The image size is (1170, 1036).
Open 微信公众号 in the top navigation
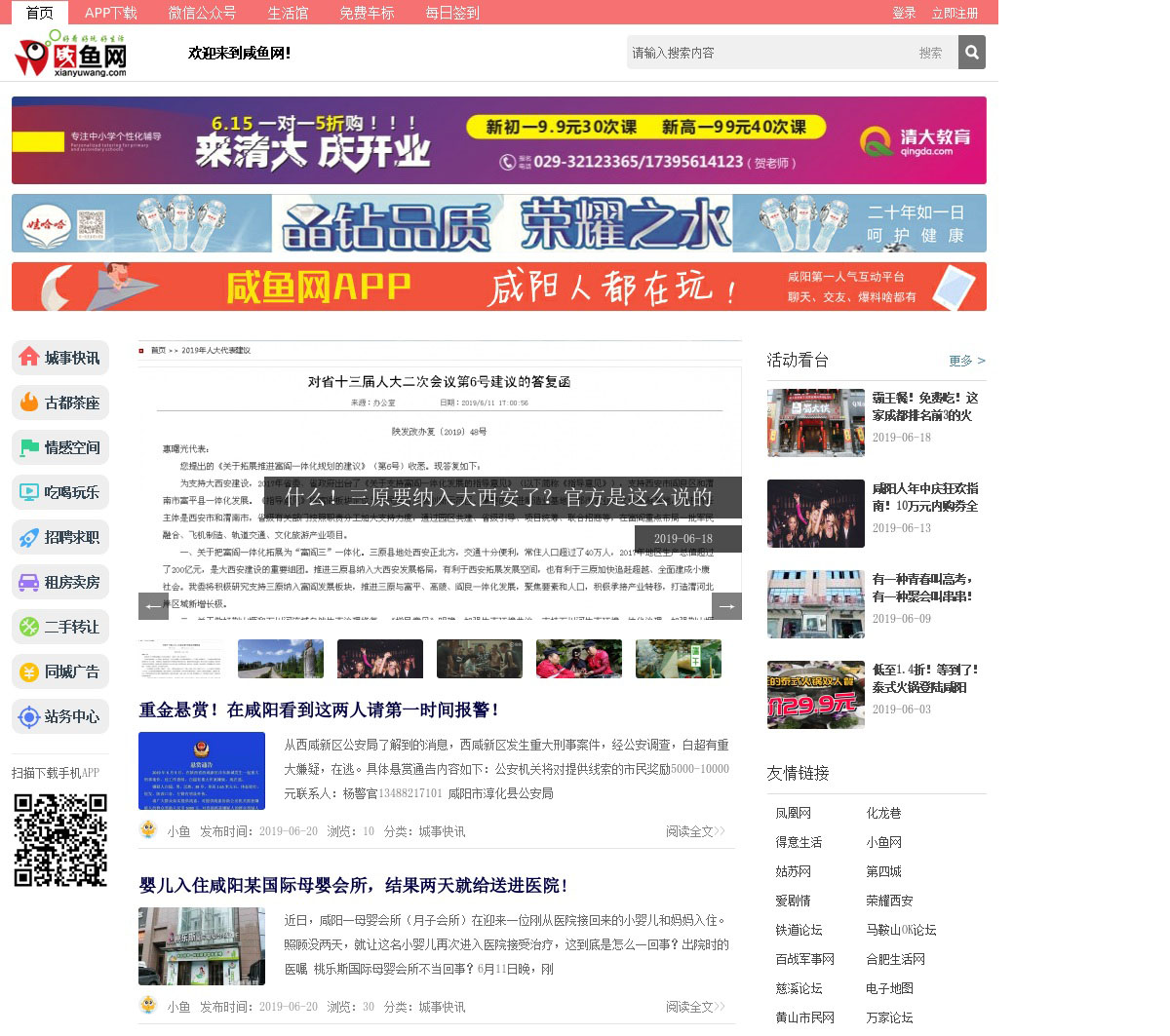202,13
